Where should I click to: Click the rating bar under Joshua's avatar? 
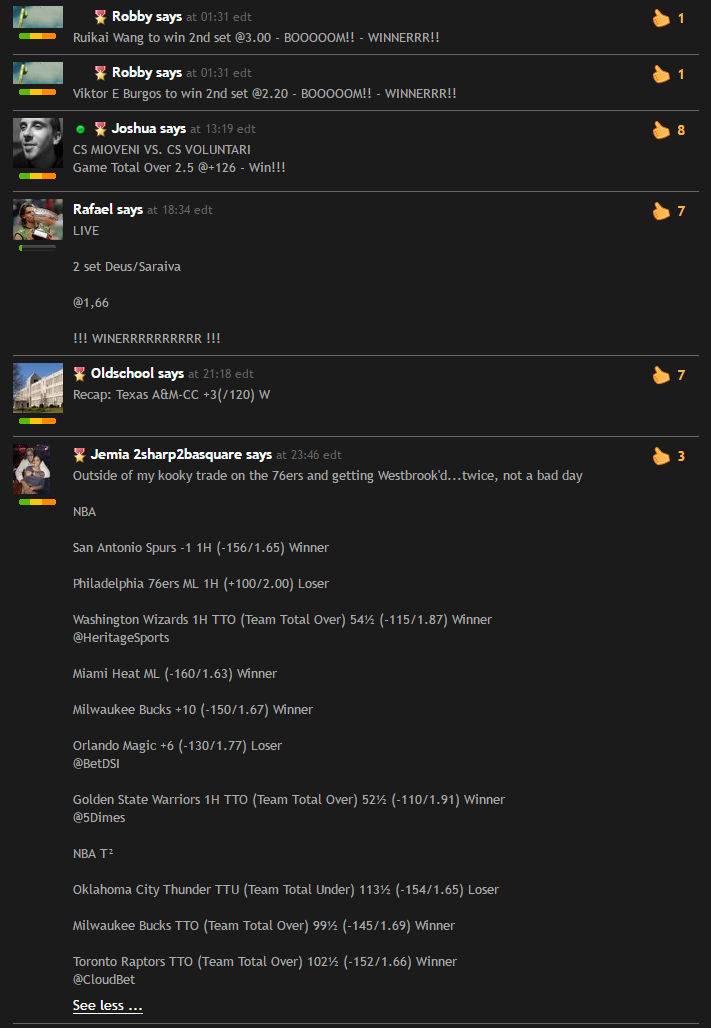coord(37,176)
